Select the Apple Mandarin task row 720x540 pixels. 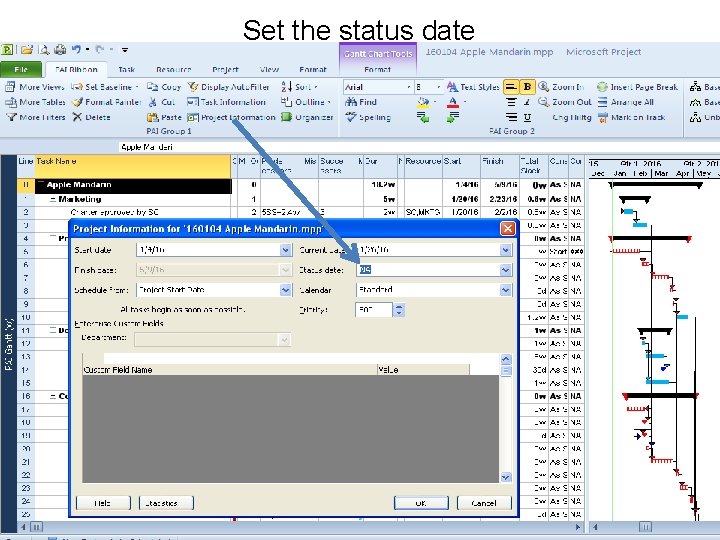click(x=134, y=185)
